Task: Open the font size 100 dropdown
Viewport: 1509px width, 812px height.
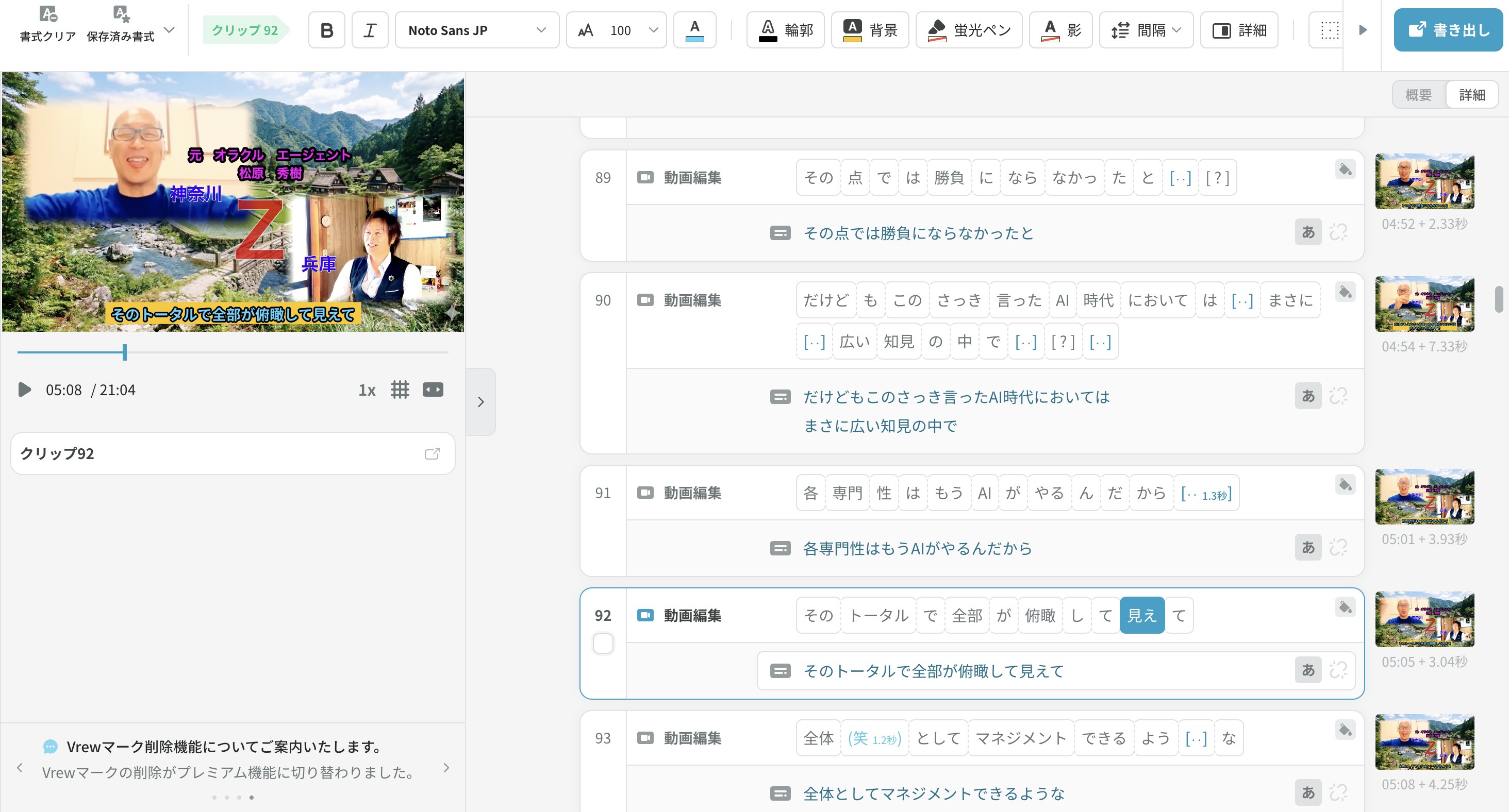Action: coord(616,30)
